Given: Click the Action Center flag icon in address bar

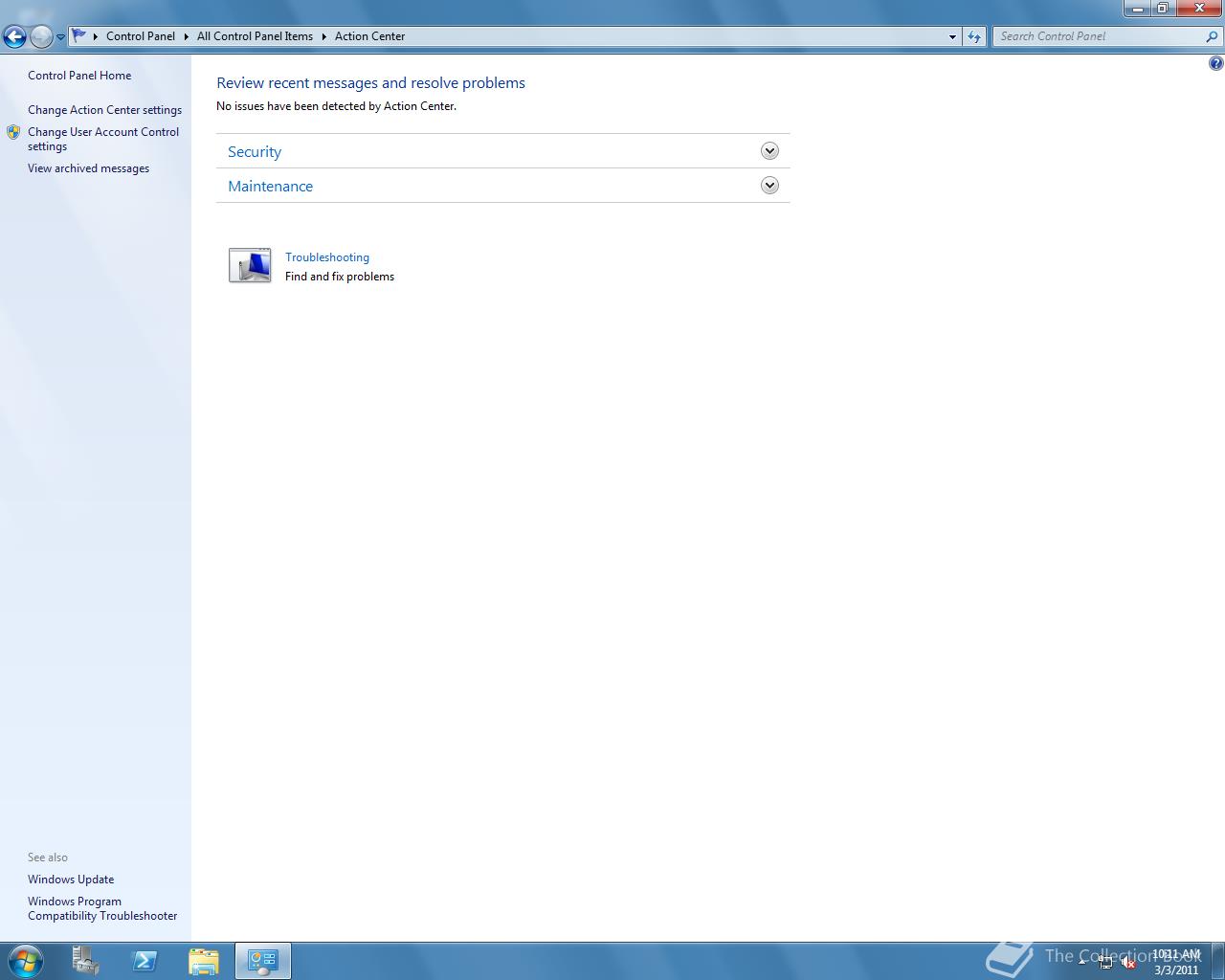Looking at the screenshot, I should point(79,35).
